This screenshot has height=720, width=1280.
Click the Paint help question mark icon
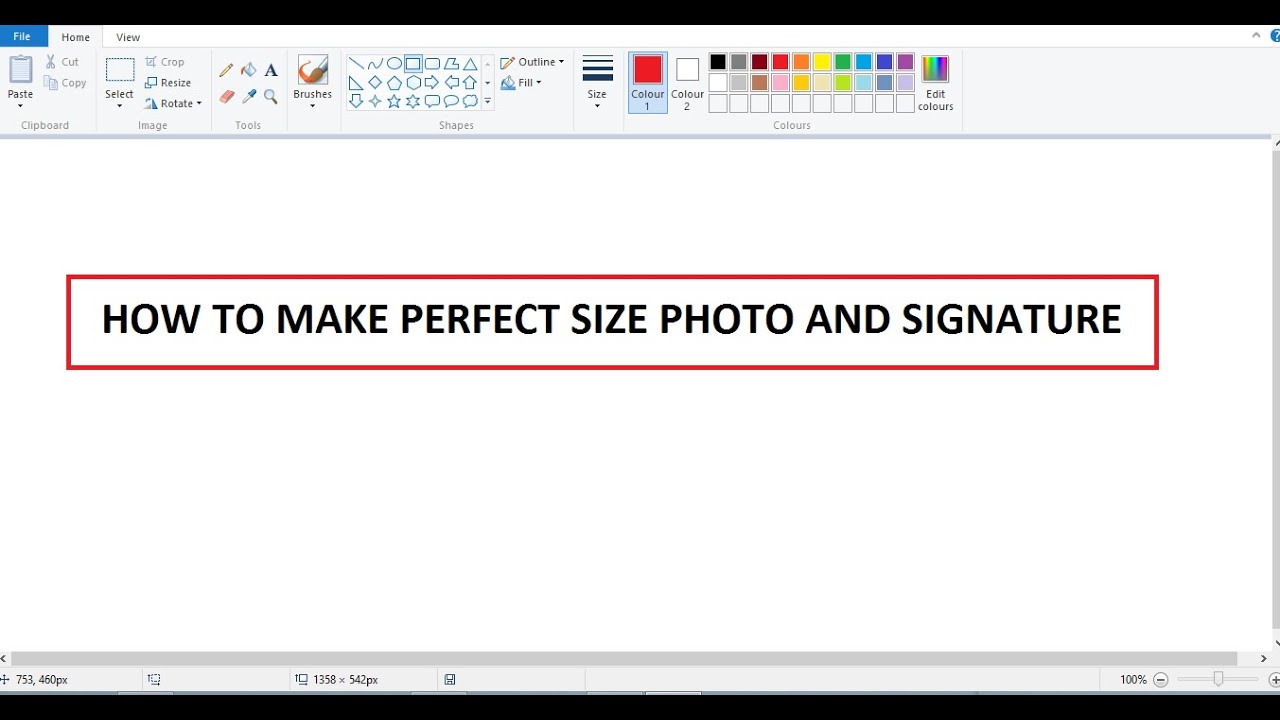pyautogui.click(x=1275, y=35)
